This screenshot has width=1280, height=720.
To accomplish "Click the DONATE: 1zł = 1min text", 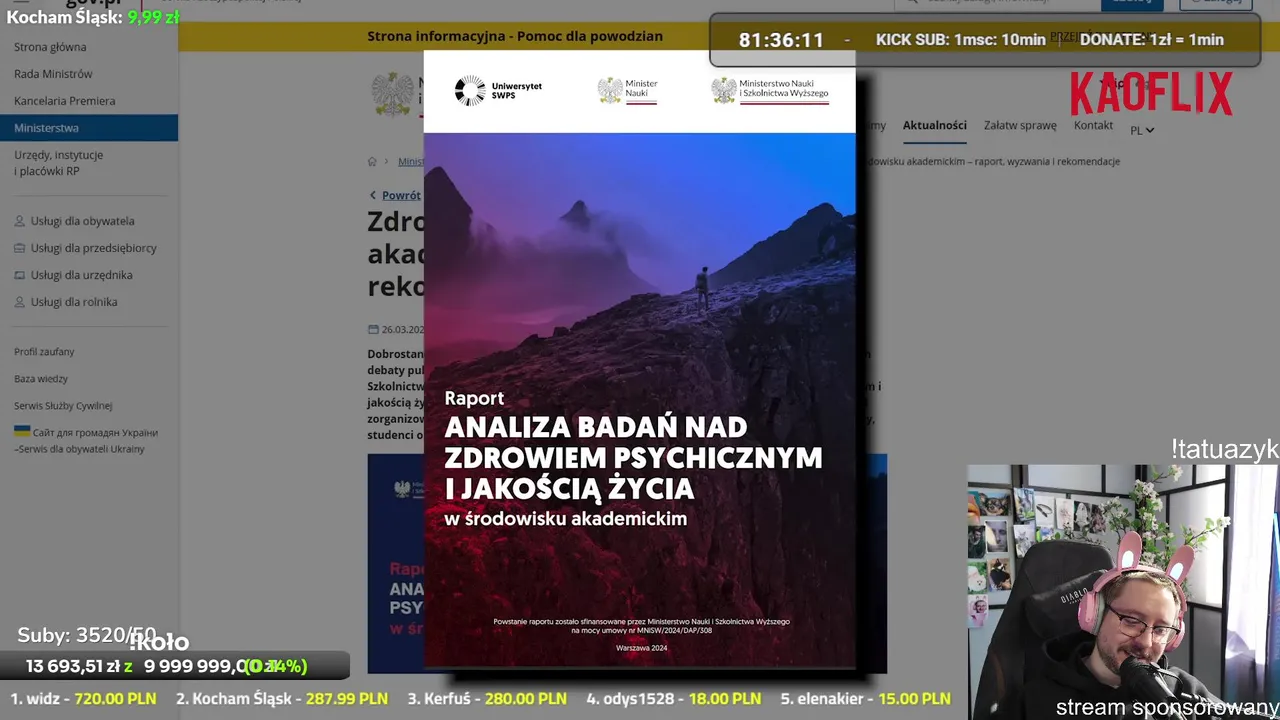I will click(1151, 40).
